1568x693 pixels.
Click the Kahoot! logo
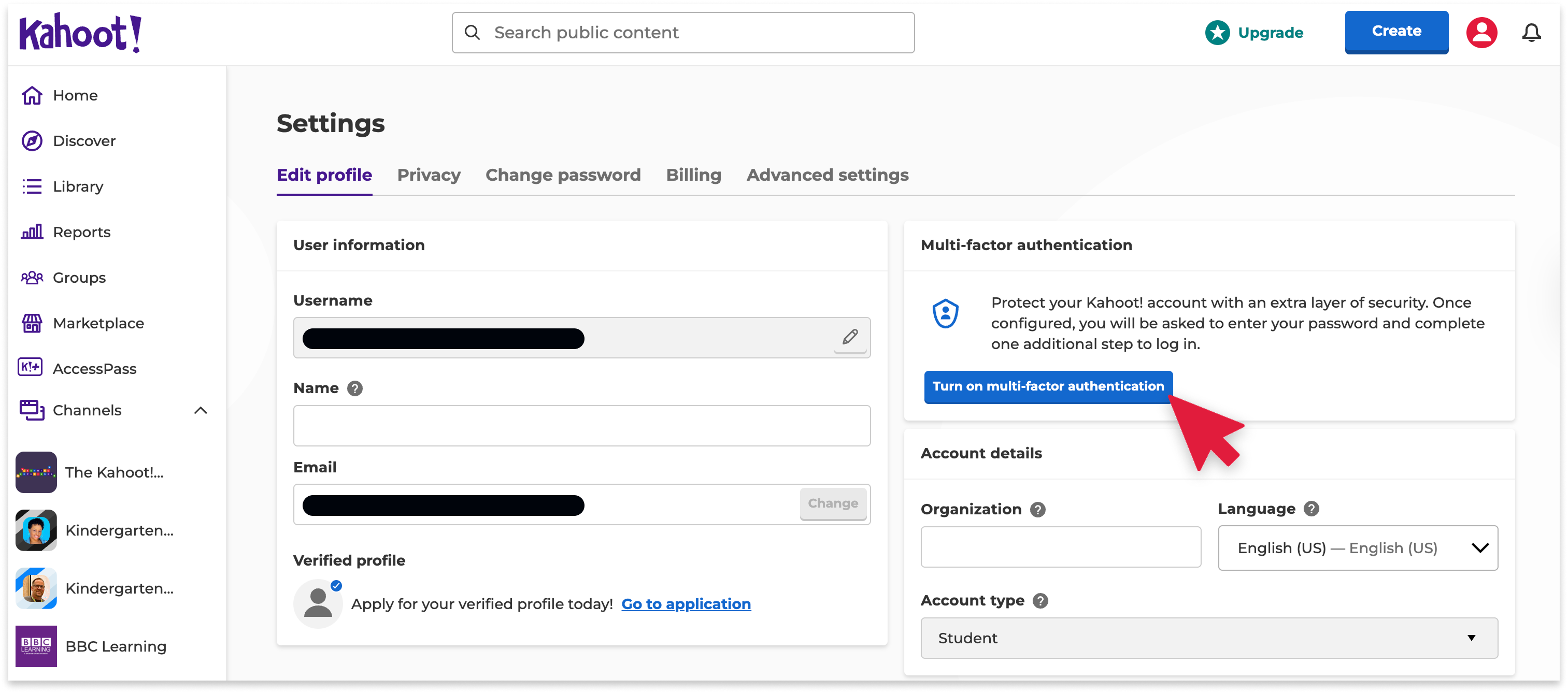(80, 33)
